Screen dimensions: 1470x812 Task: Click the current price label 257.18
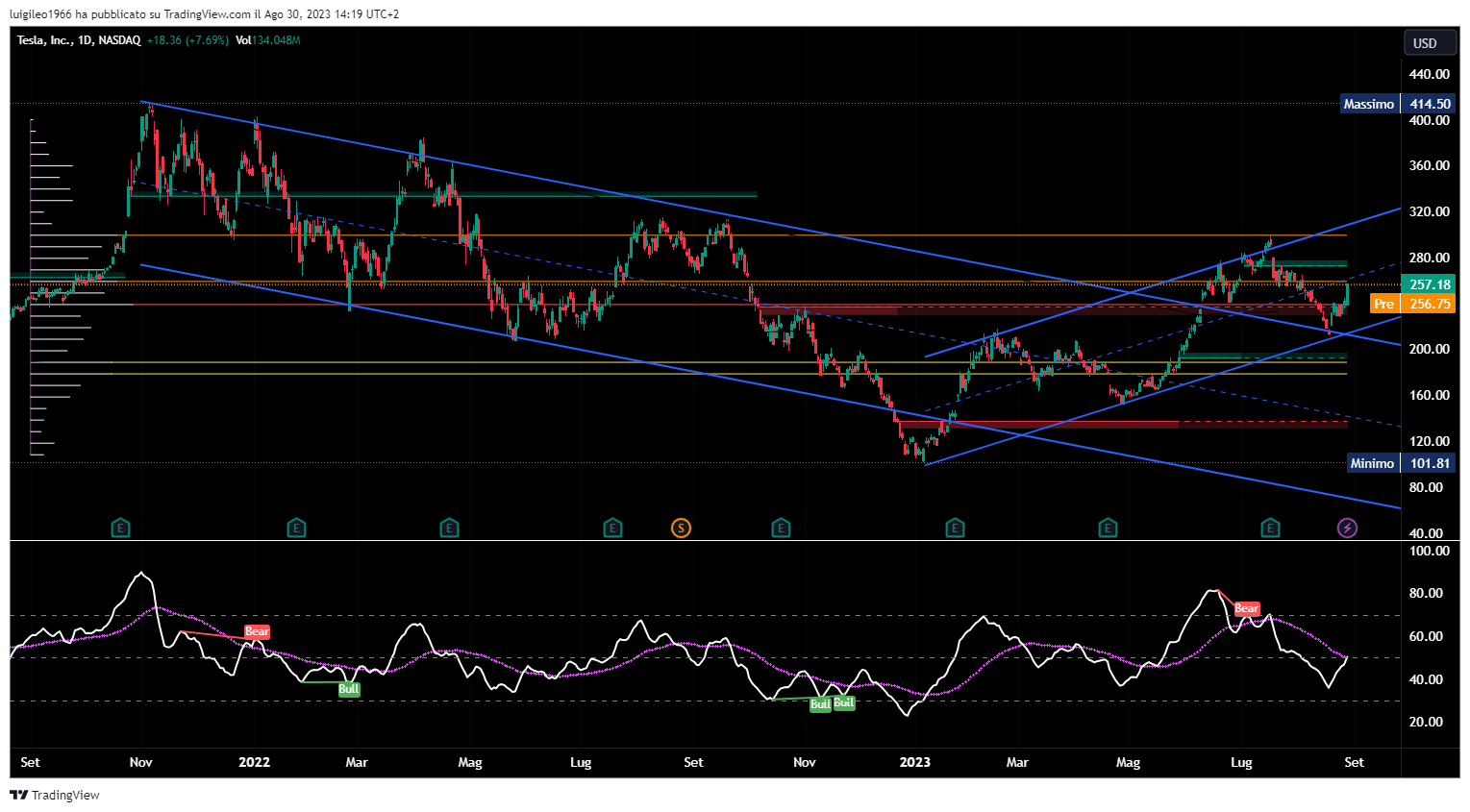(1429, 284)
